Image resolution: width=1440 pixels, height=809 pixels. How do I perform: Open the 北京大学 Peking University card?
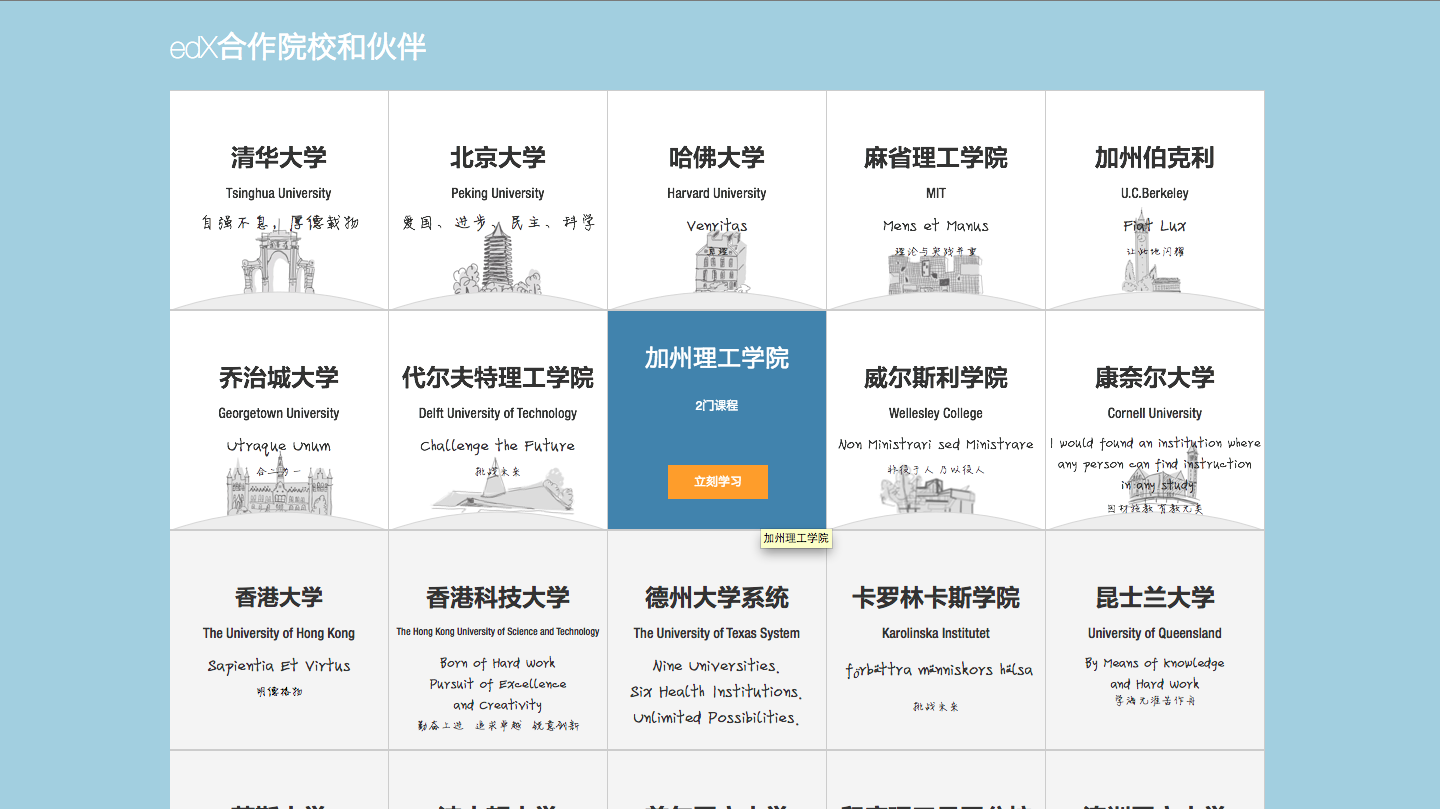tap(498, 200)
